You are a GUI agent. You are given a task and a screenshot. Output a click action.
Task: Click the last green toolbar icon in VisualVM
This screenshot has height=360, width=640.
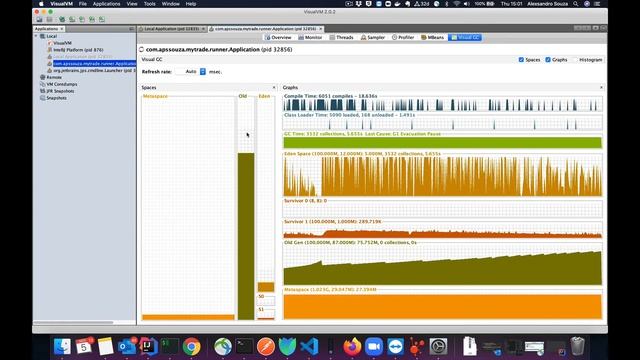pos(102,19)
